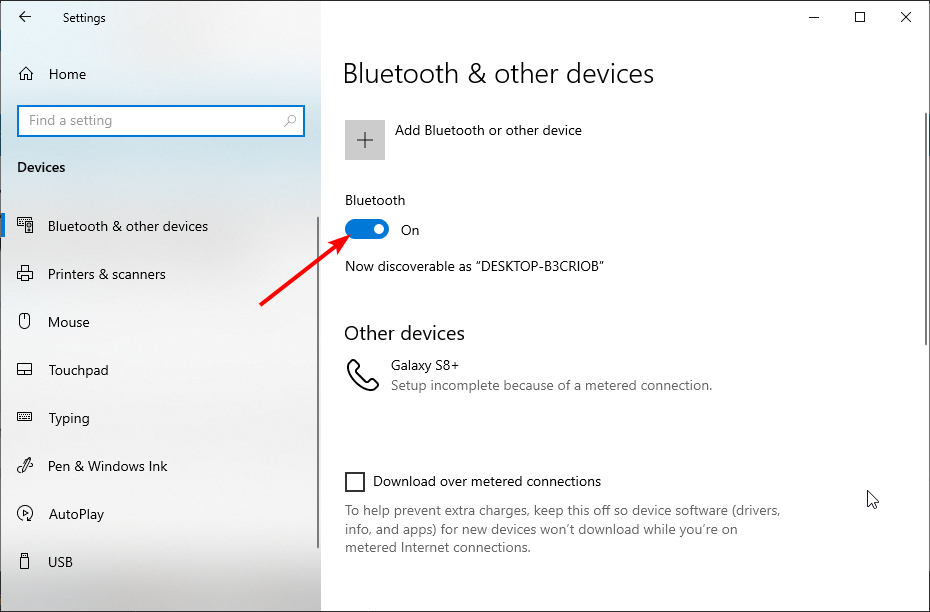Click the Find a setting field
The image size is (930, 612).
[161, 121]
